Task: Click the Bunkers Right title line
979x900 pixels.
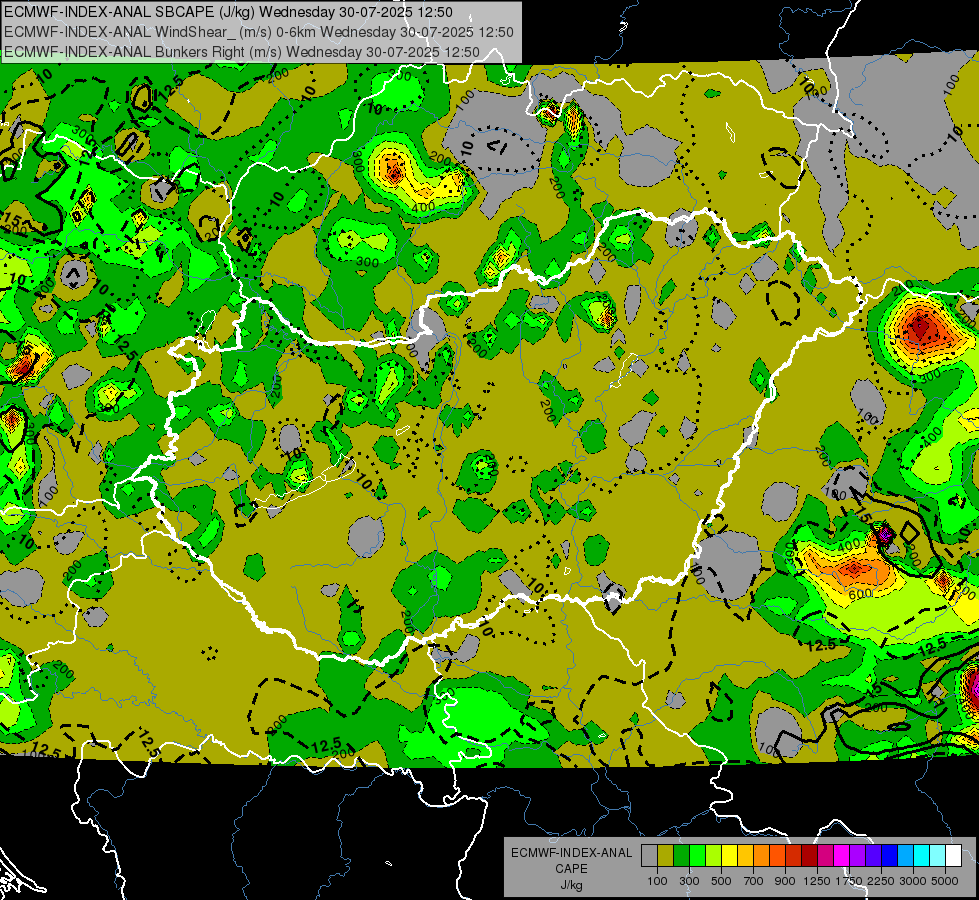Action: pos(242,52)
